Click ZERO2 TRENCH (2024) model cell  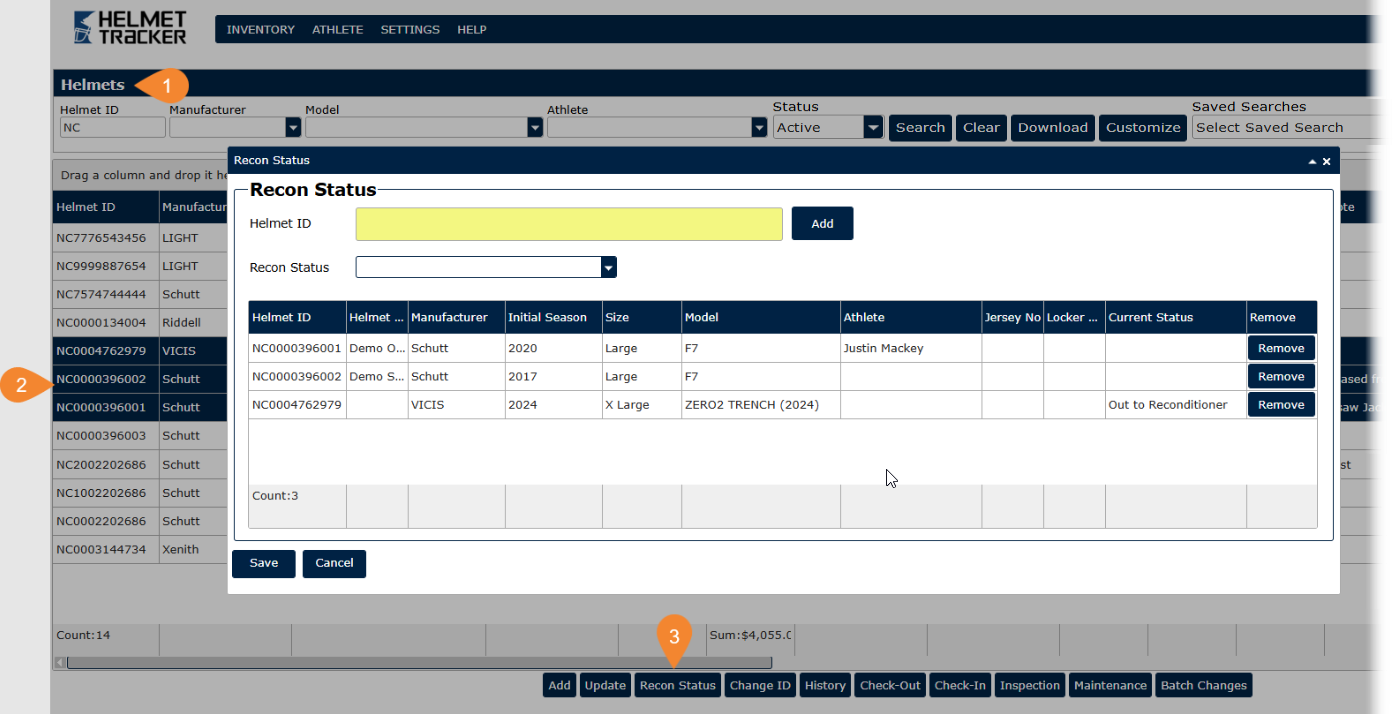point(761,405)
